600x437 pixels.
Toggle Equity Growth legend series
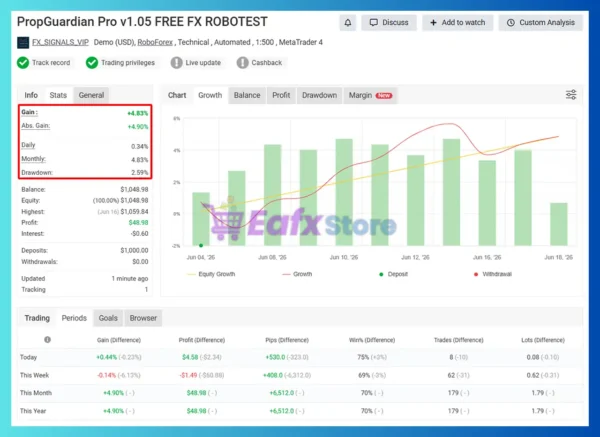pyautogui.click(x=211, y=274)
